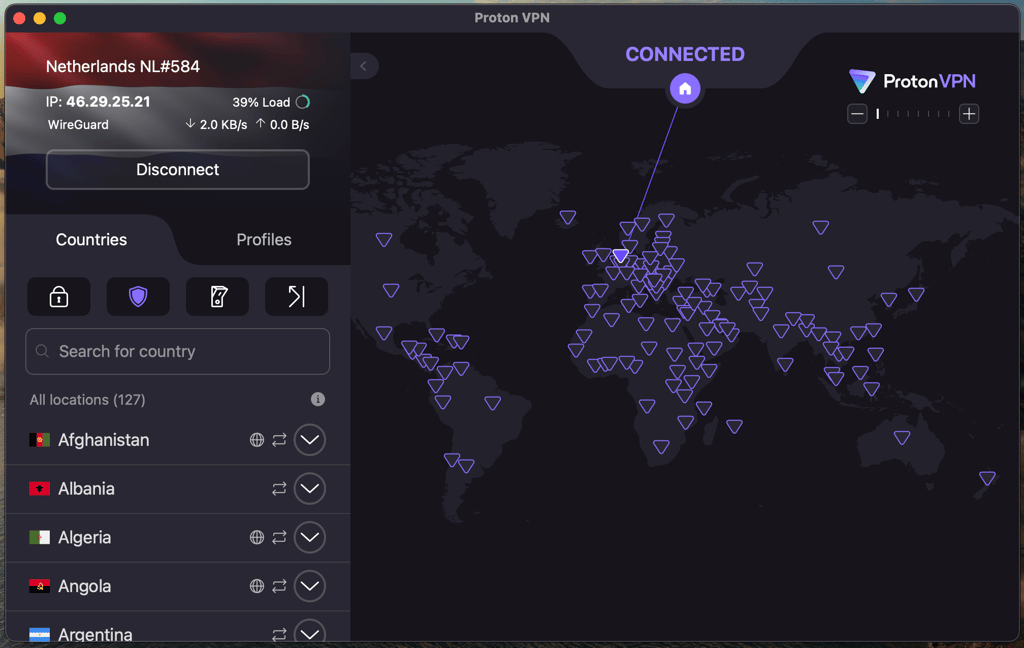Click Angola's P2P arrows icon
The height and width of the screenshot is (648, 1024).
[280, 587]
